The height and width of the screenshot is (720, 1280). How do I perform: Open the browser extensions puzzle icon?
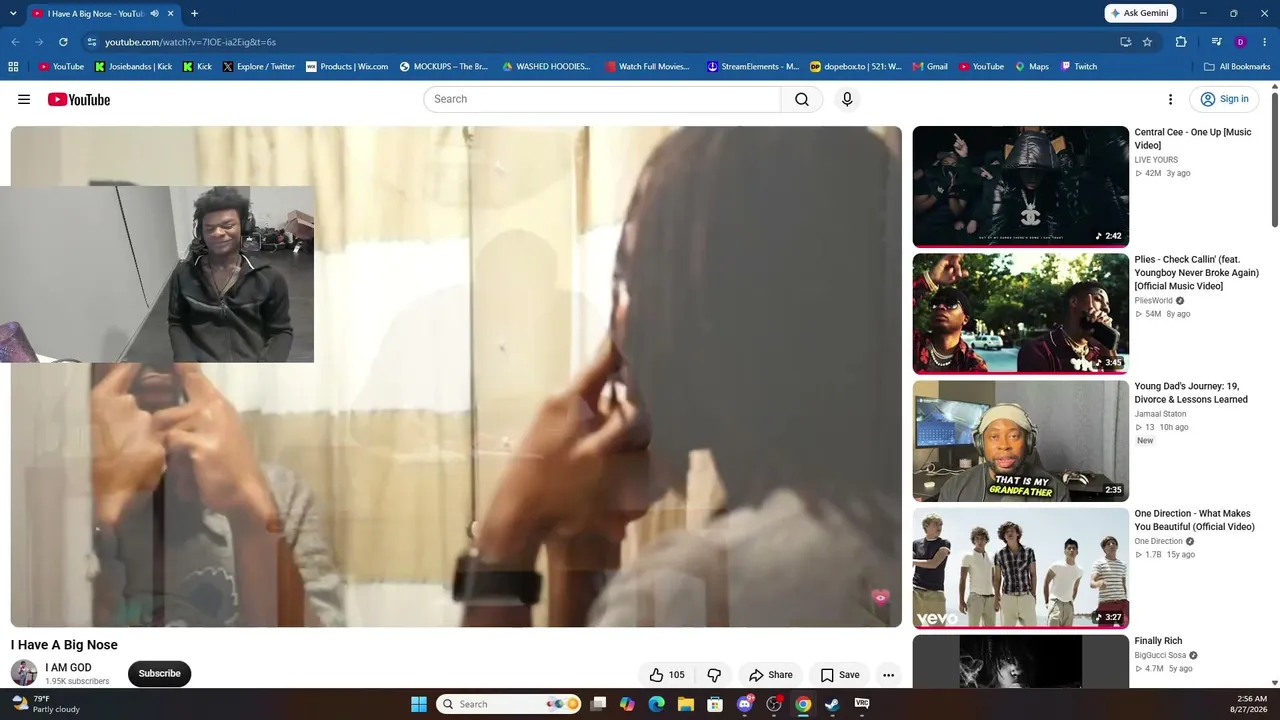coord(1181,42)
